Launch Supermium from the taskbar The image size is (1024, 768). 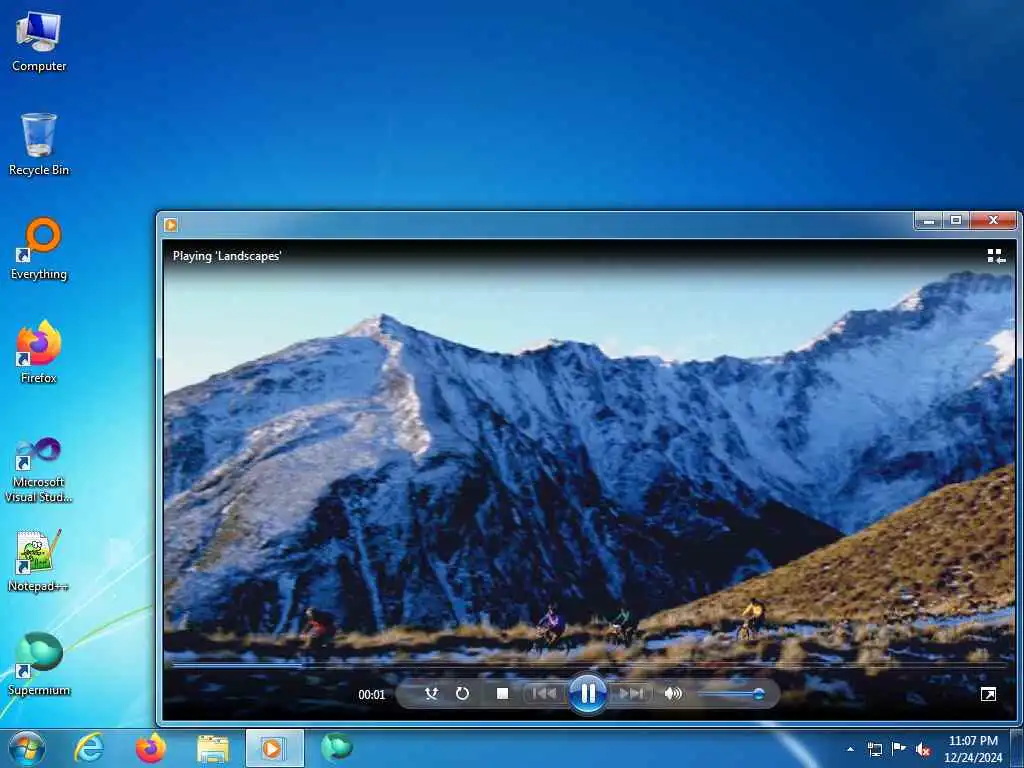(x=337, y=747)
